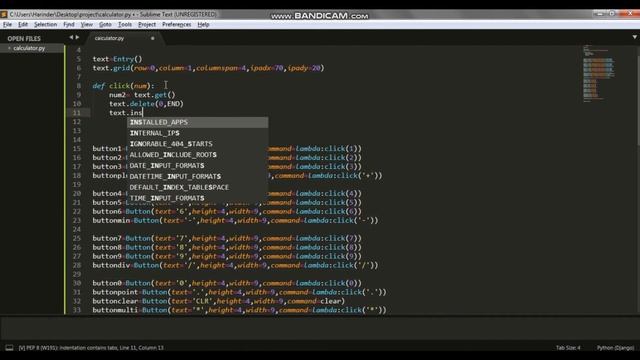Click the 'text.delete(0,END)' code line
This screenshot has width=640, height=360.
146,104
